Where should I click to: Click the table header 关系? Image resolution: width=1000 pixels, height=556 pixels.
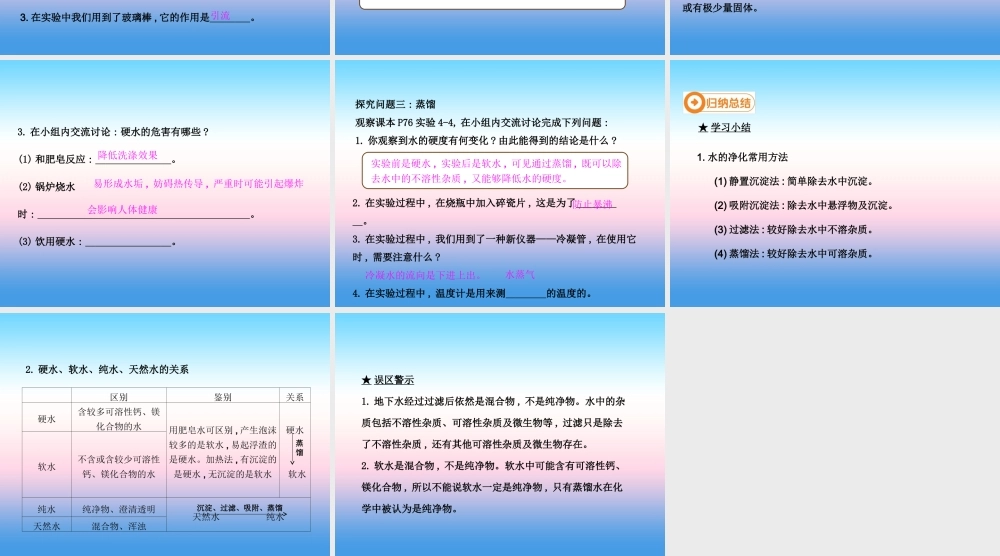pyautogui.click(x=295, y=397)
